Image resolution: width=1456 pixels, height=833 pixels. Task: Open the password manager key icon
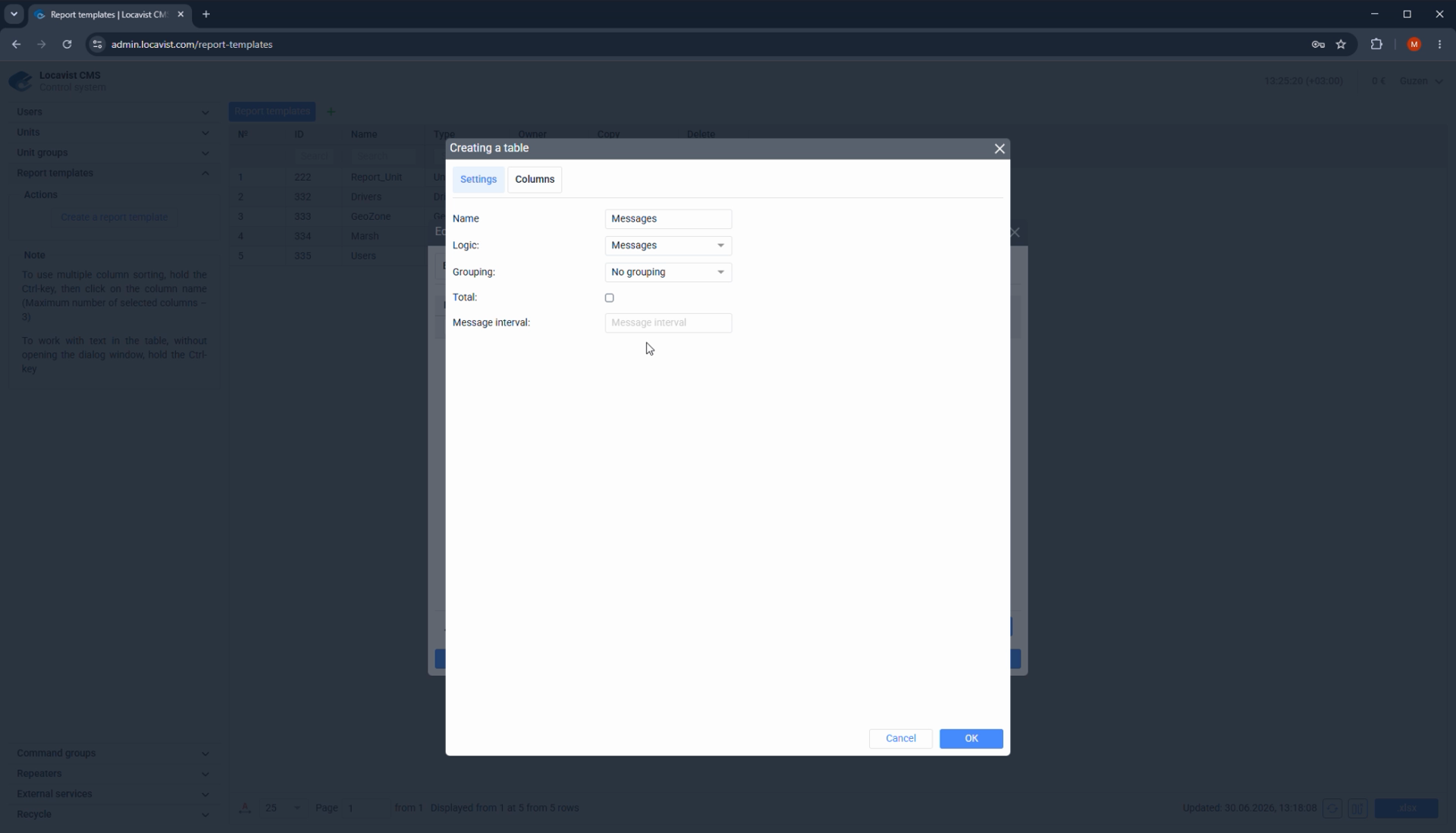[x=1318, y=45]
